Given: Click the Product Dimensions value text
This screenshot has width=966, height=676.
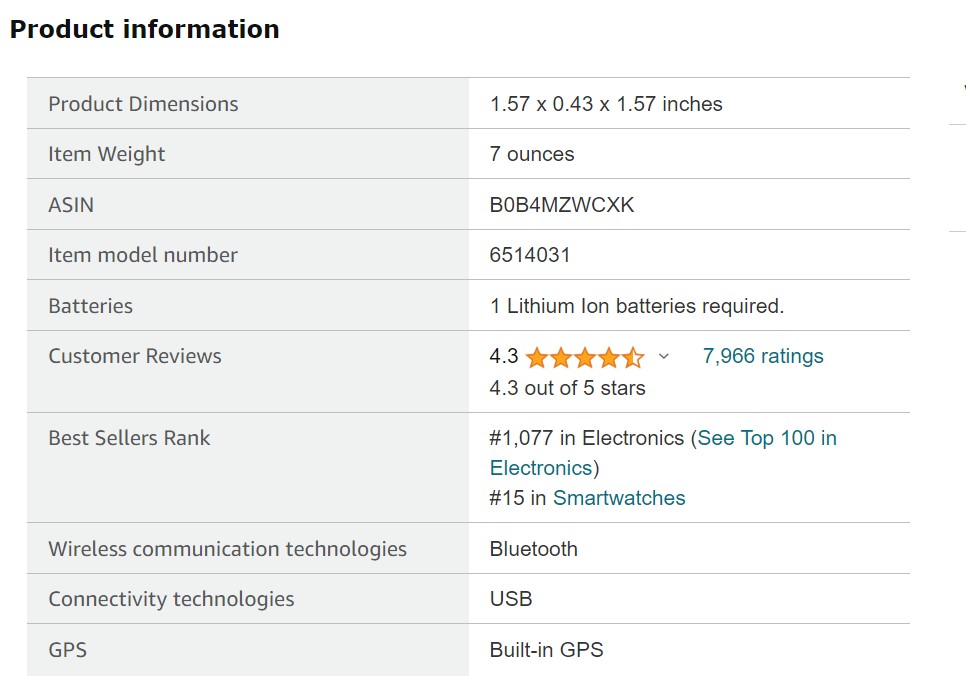Looking at the screenshot, I should click(x=606, y=104).
